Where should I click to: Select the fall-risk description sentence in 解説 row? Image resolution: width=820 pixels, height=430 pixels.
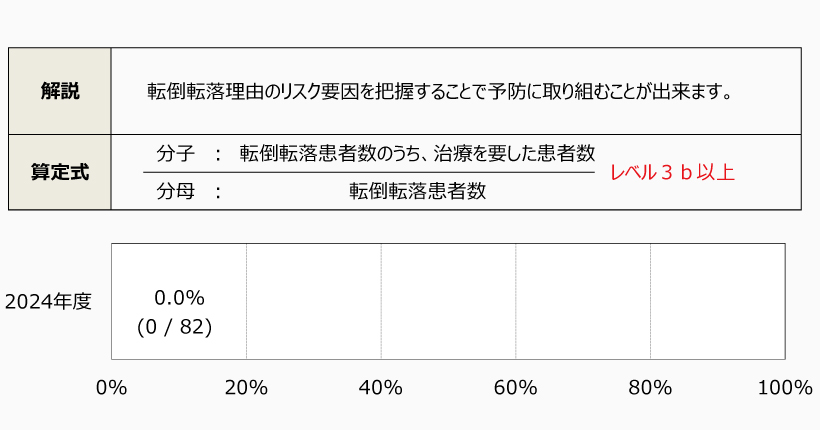pos(441,92)
